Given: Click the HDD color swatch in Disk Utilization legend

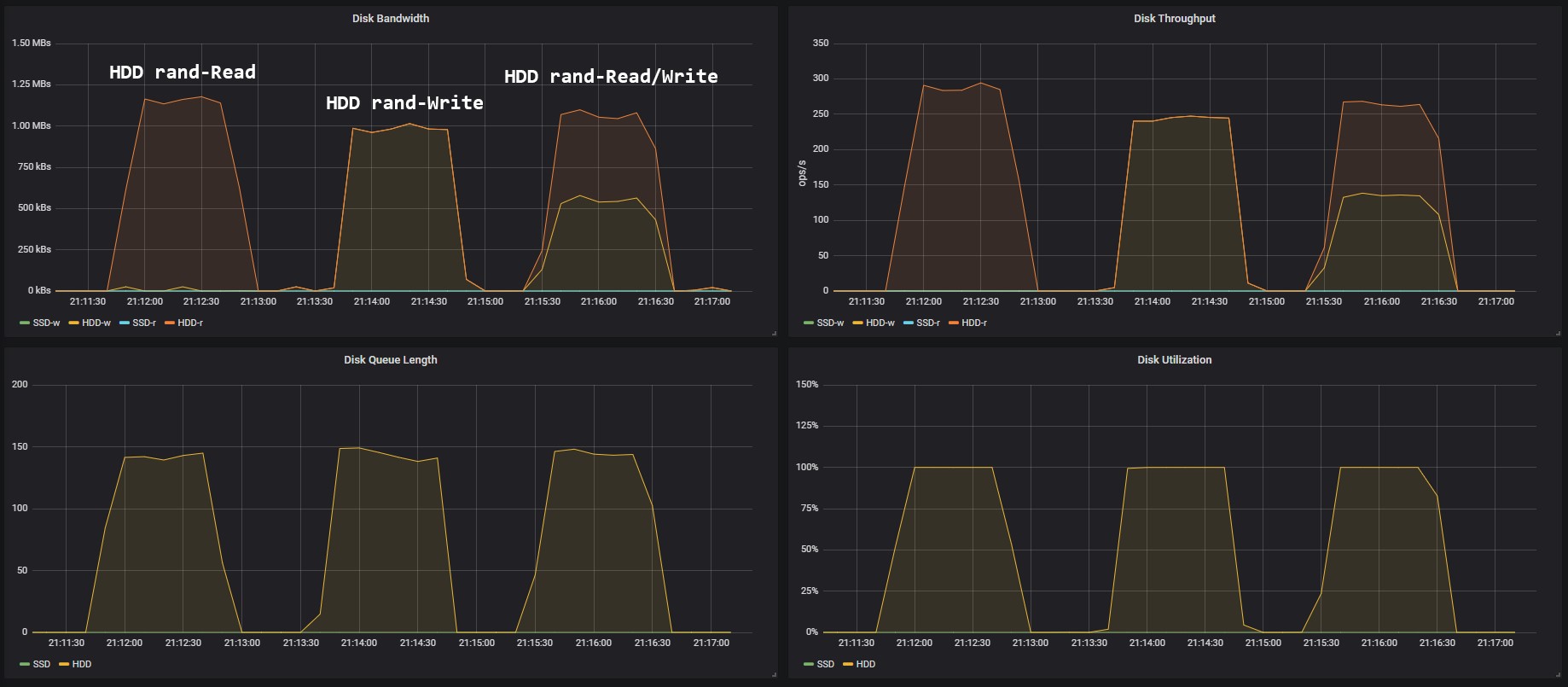Looking at the screenshot, I should coord(847,664).
